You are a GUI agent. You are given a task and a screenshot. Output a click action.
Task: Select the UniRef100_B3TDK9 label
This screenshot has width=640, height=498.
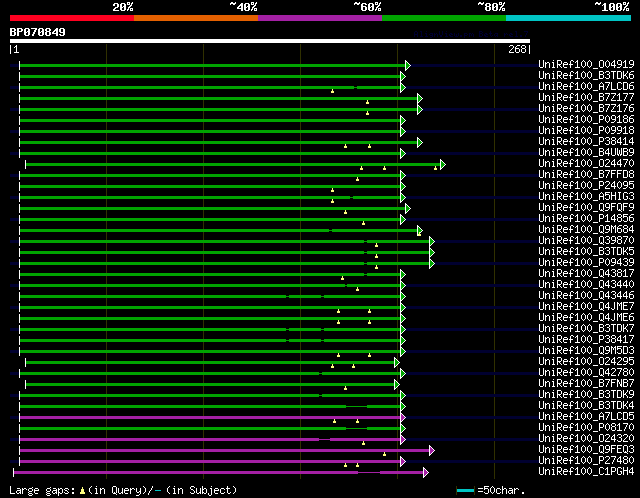[x=586, y=395]
